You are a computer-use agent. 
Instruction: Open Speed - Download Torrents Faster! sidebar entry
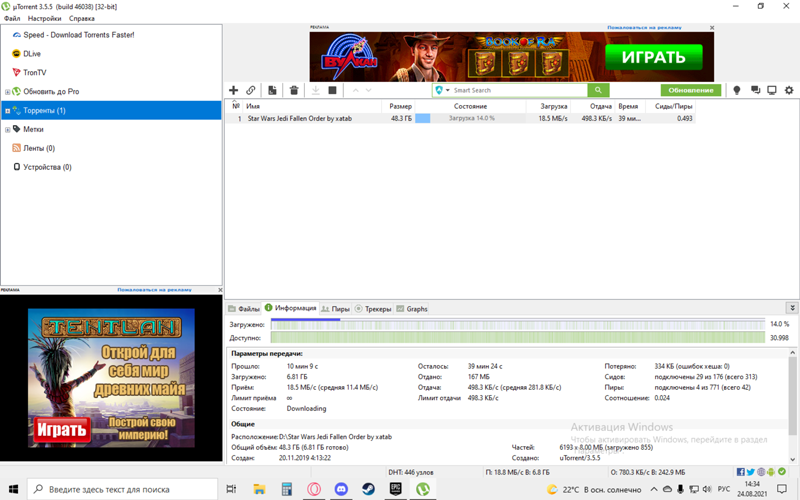[x=79, y=35]
